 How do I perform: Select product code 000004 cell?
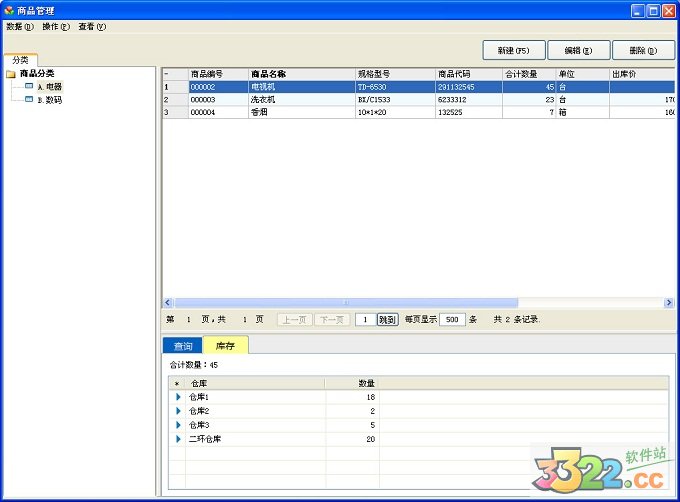[219, 112]
